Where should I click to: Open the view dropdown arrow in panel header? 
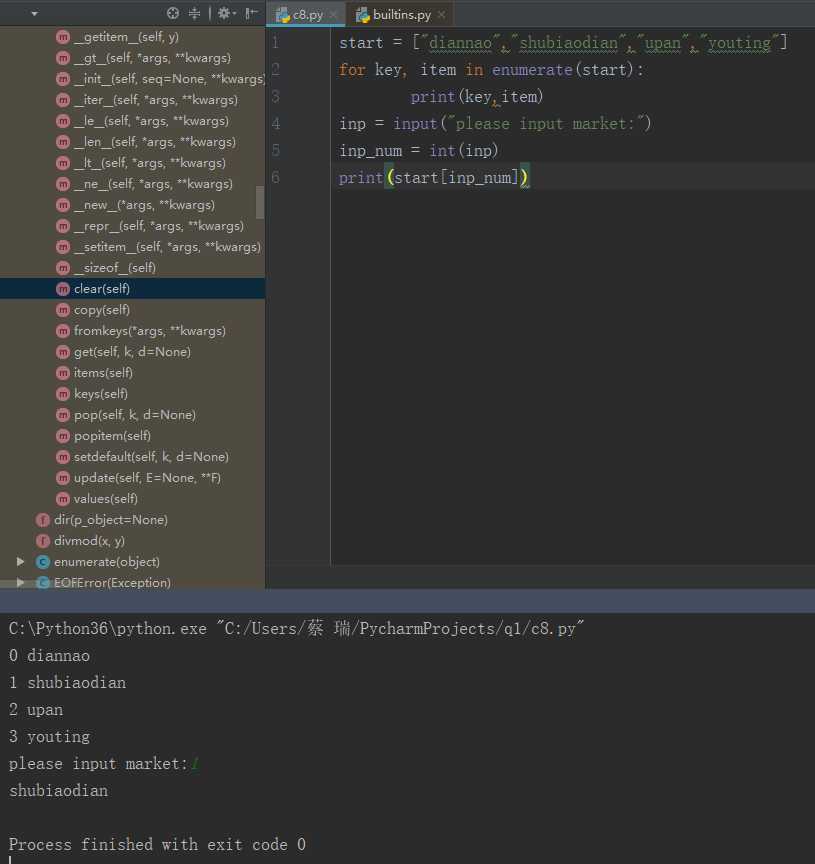coord(35,13)
